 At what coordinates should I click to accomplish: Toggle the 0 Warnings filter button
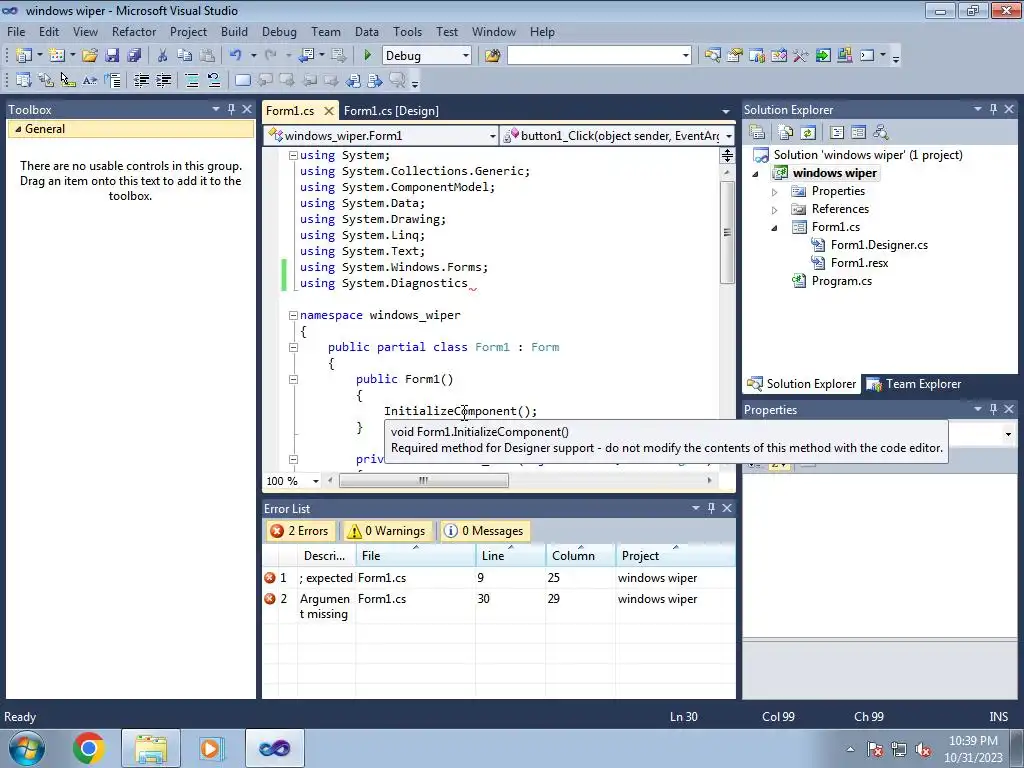click(x=388, y=531)
